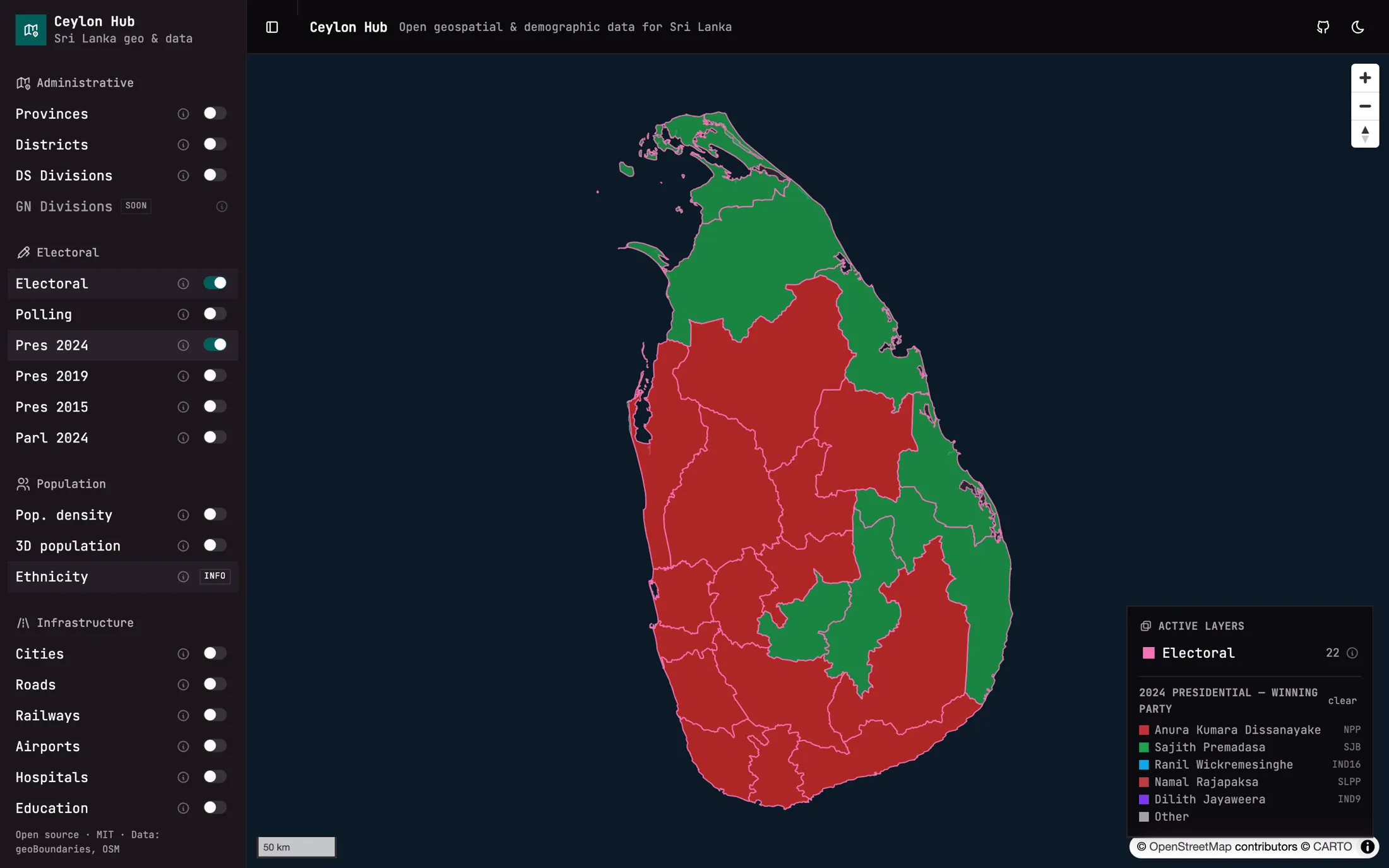The height and width of the screenshot is (868, 1389).
Task: Open info for Districts layer
Action: 183,145
